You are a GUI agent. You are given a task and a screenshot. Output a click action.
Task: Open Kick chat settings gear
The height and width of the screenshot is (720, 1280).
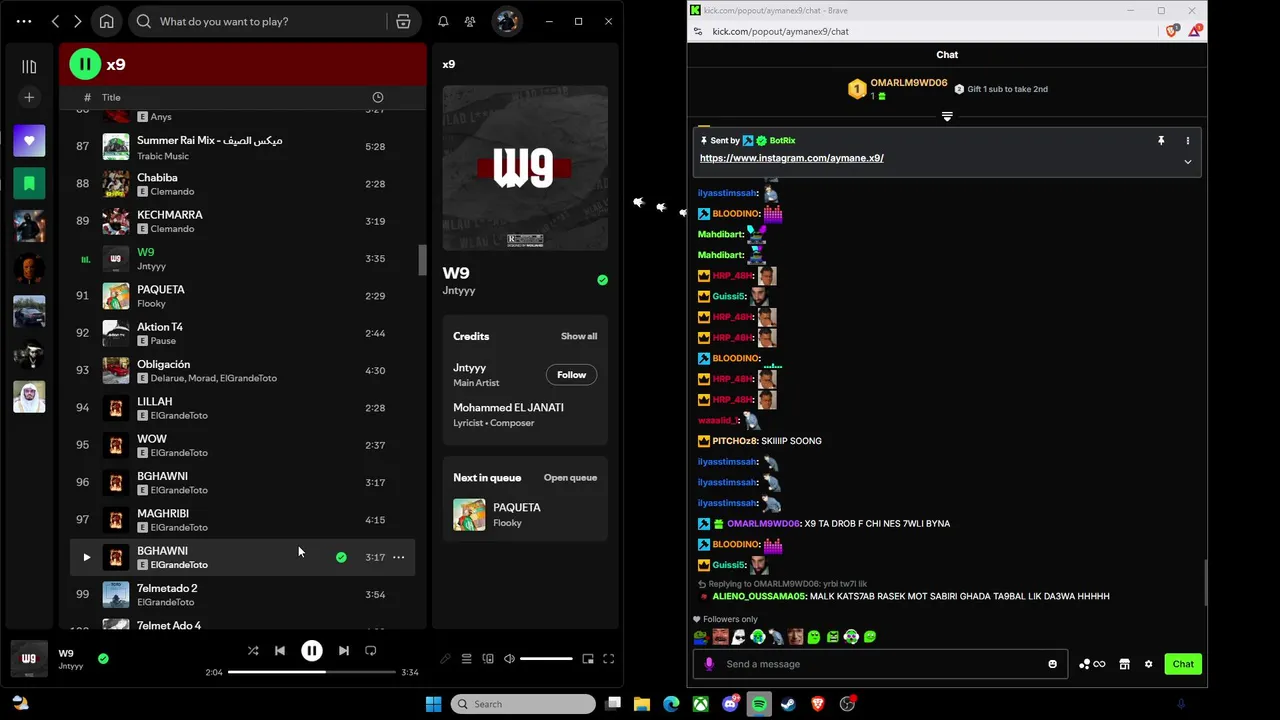[x=1148, y=664]
